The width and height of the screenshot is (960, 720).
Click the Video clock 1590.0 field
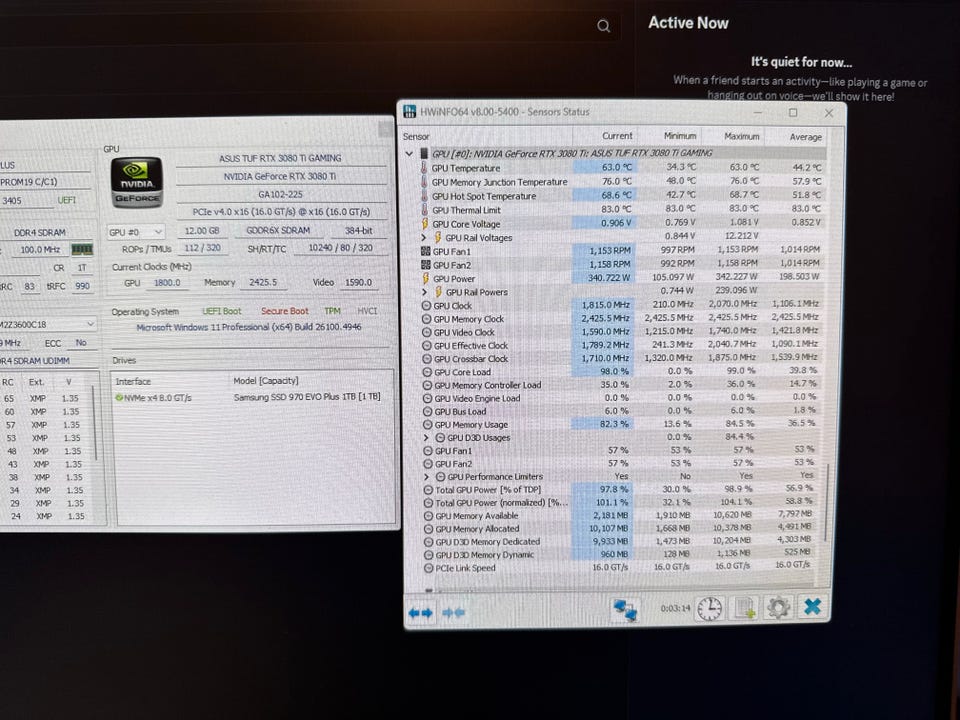click(358, 282)
